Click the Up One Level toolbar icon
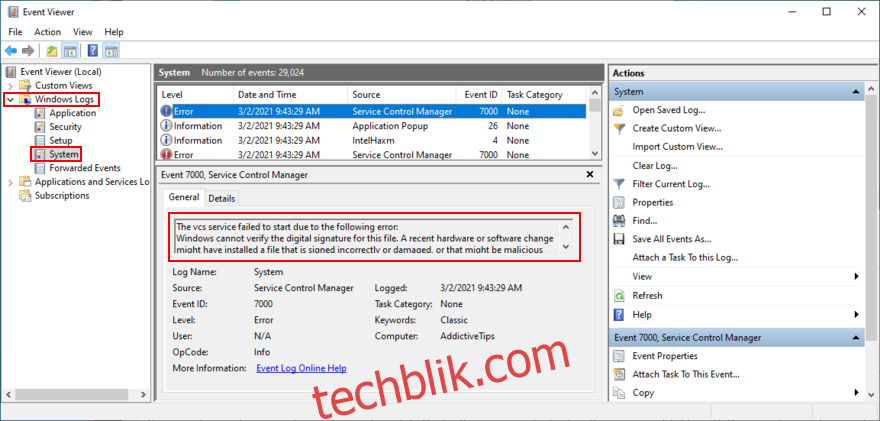This screenshot has height=421, width=880. pos(52,51)
